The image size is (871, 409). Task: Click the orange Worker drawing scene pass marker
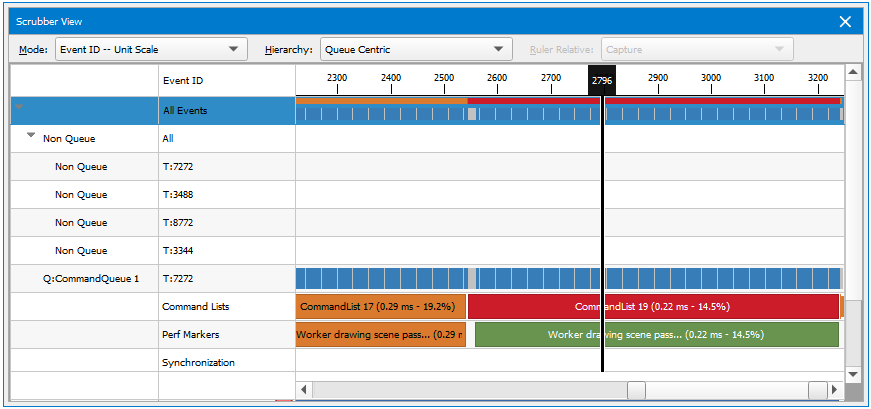coord(380,335)
